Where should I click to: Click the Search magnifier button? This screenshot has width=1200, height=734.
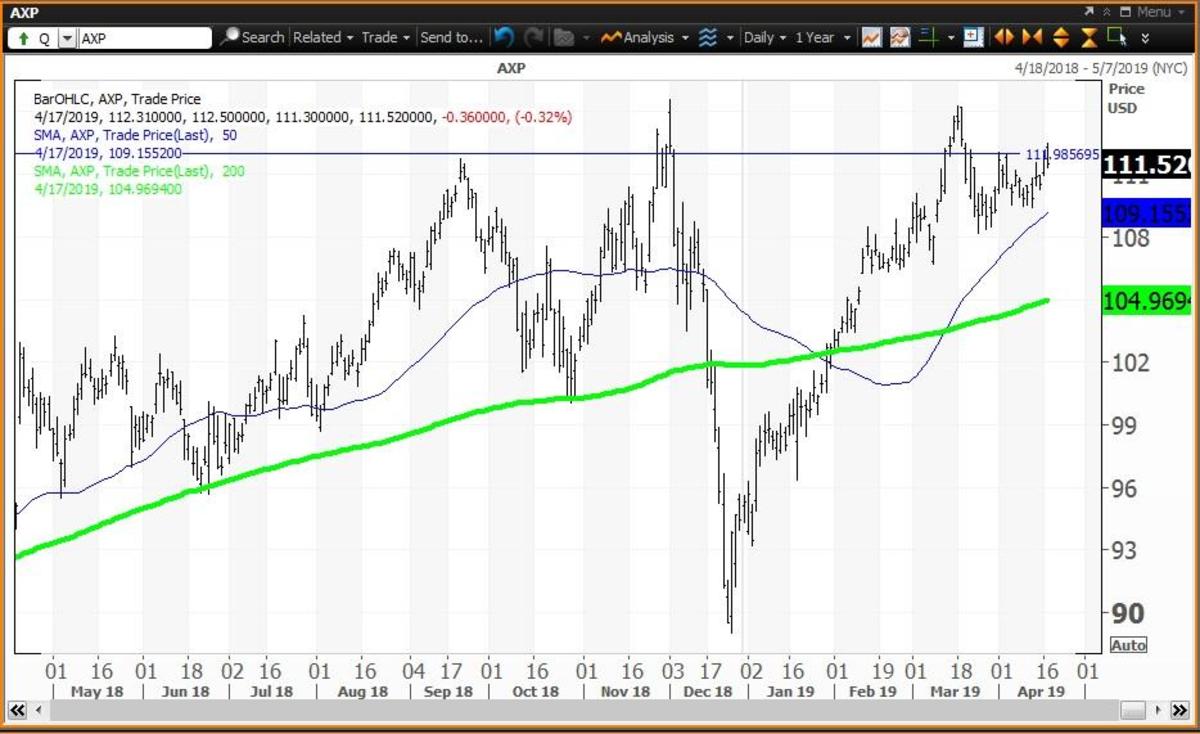[x=252, y=37]
